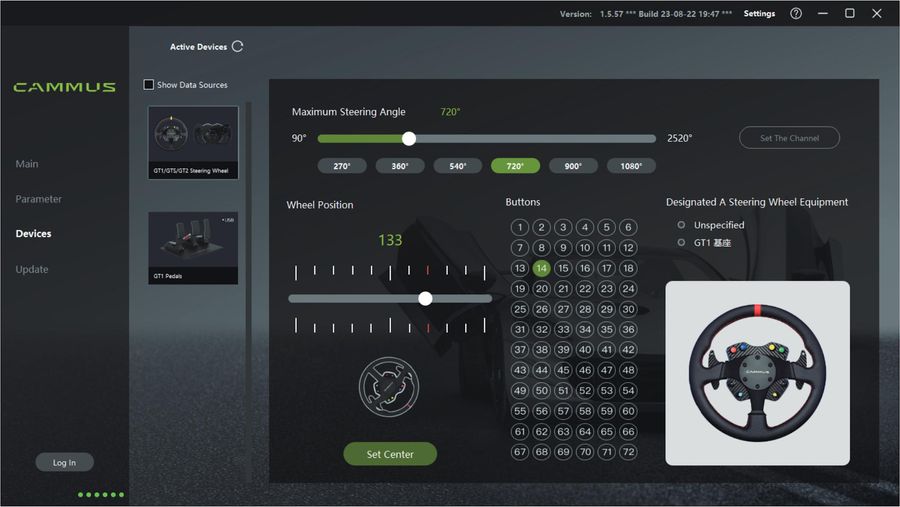Set steering angle preset to 900°

tap(573, 166)
